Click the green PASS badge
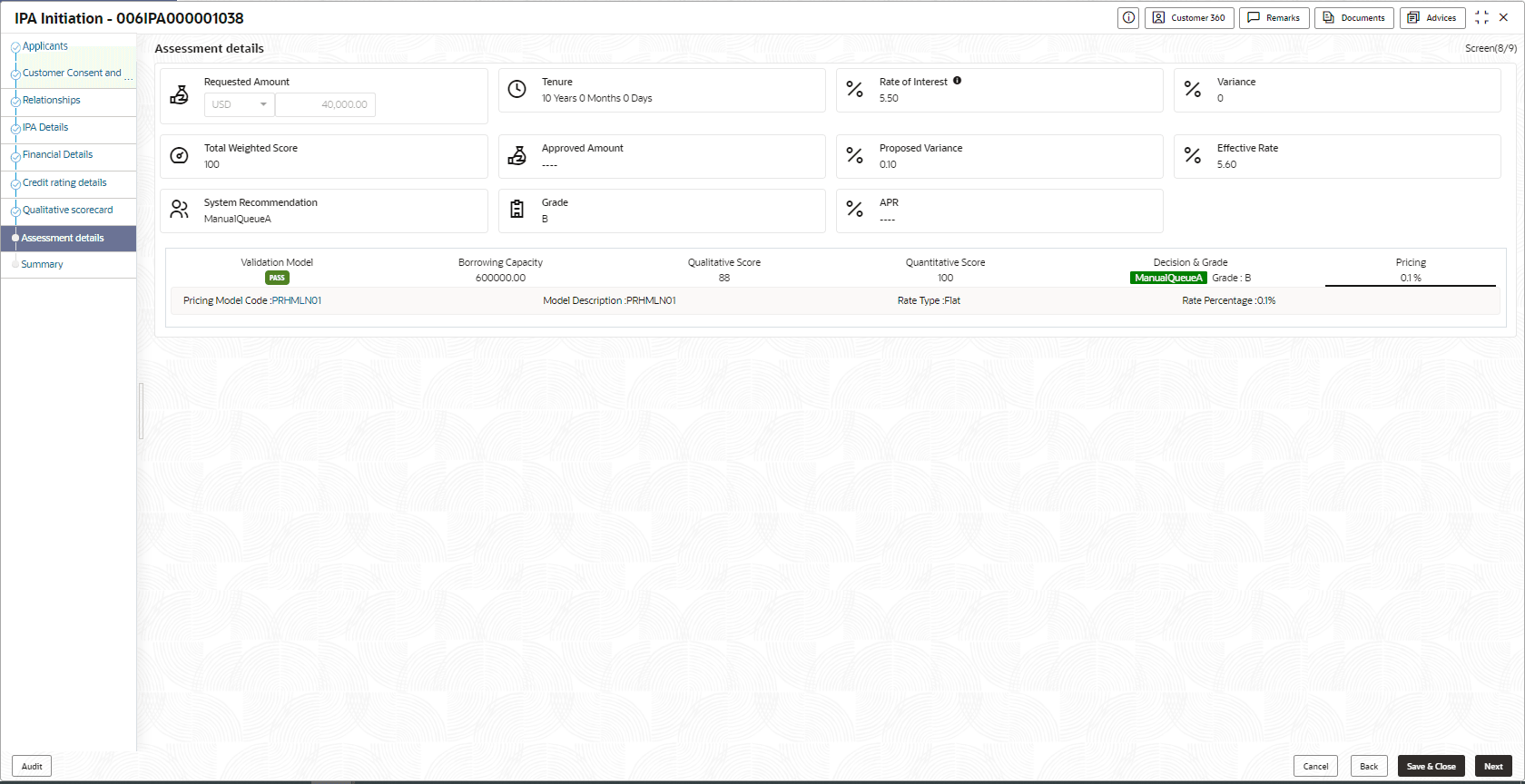 (277, 278)
